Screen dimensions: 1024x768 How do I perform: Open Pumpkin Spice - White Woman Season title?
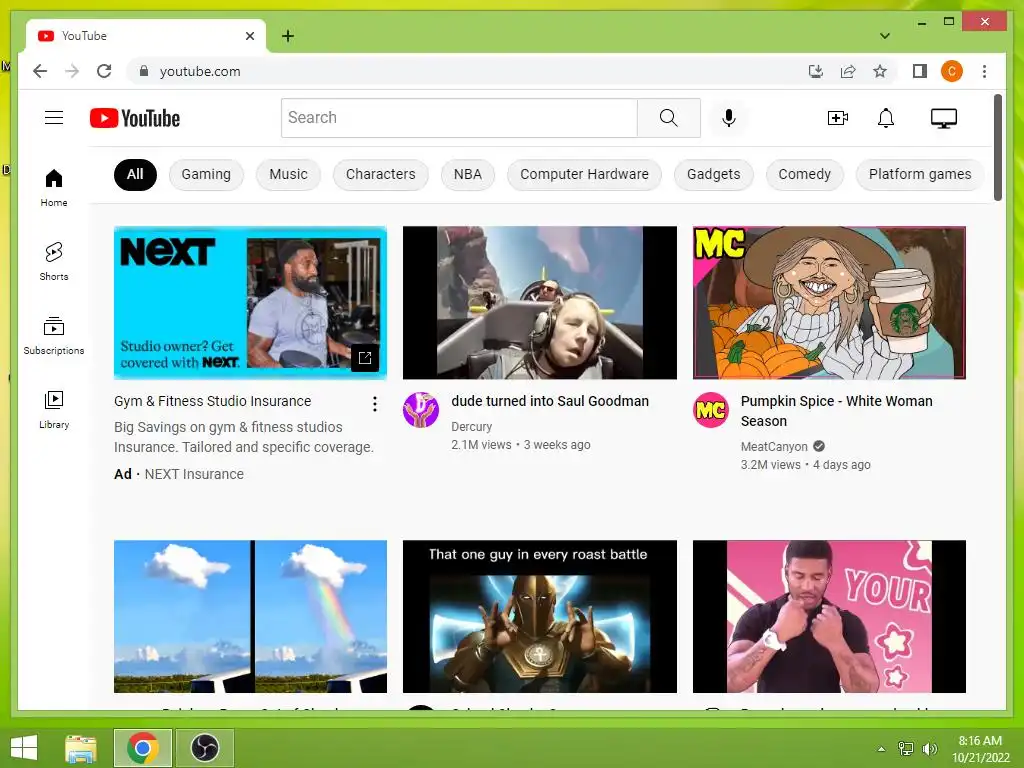click(837, 411)
